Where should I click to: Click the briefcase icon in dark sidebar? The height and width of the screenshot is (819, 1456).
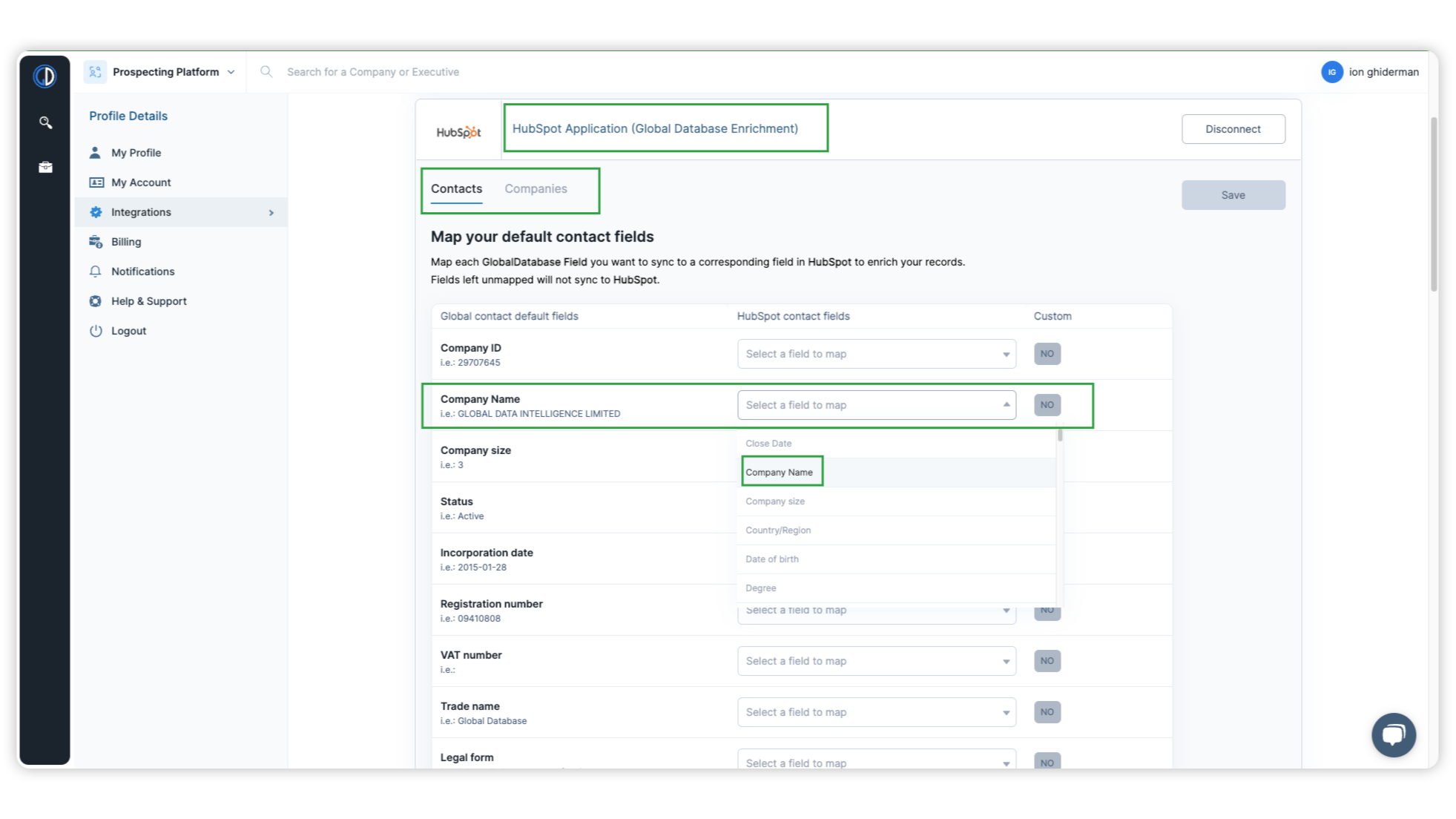[x=45, y=167]
